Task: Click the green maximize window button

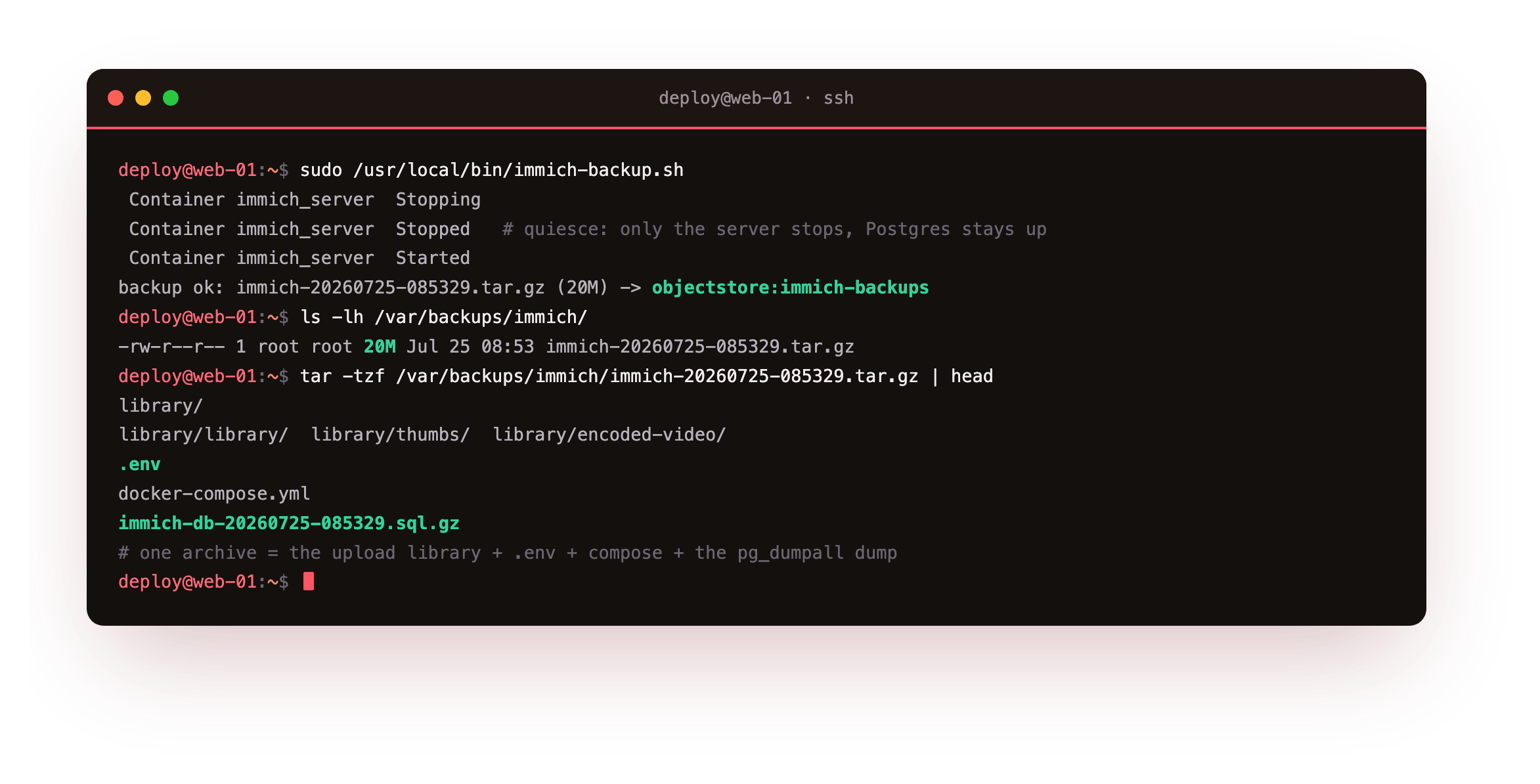Action: (x=171, y=98)
